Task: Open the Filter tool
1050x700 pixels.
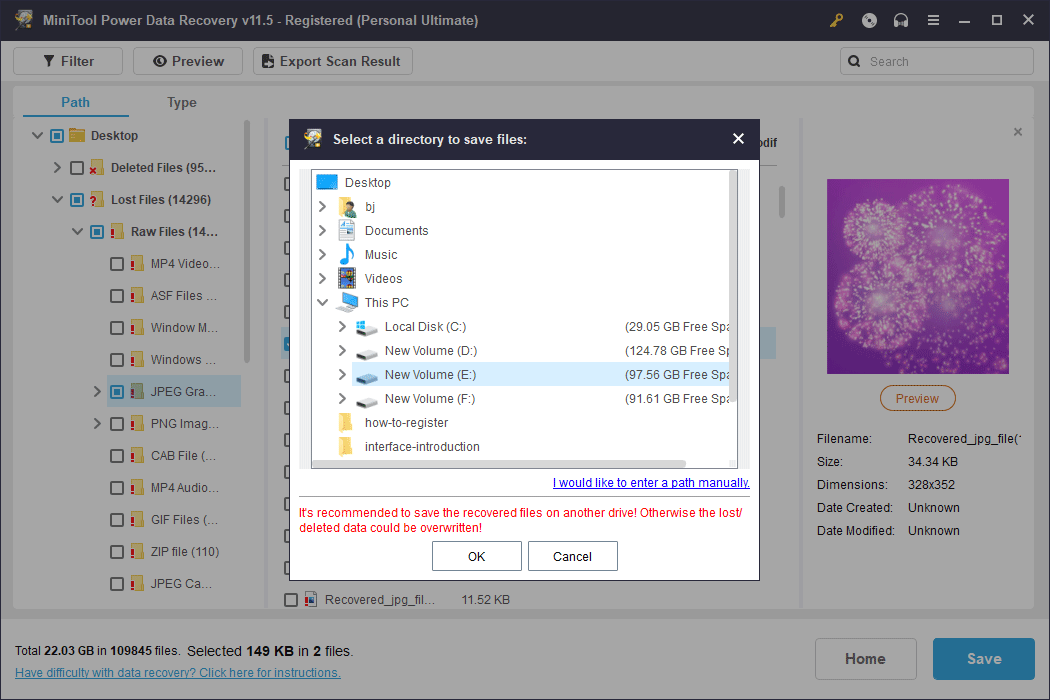Action: pyautogui.click(x=68, y=61)
